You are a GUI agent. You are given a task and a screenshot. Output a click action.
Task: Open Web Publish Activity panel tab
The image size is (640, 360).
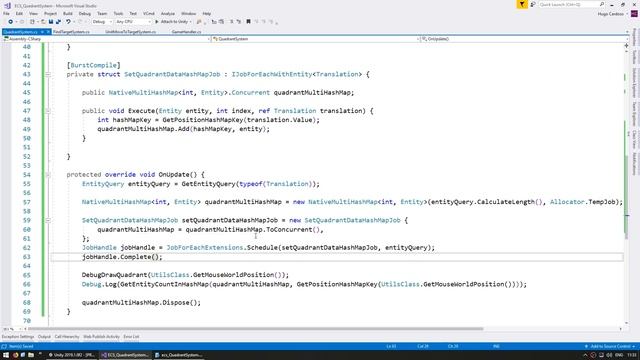[x=101, y=337]
